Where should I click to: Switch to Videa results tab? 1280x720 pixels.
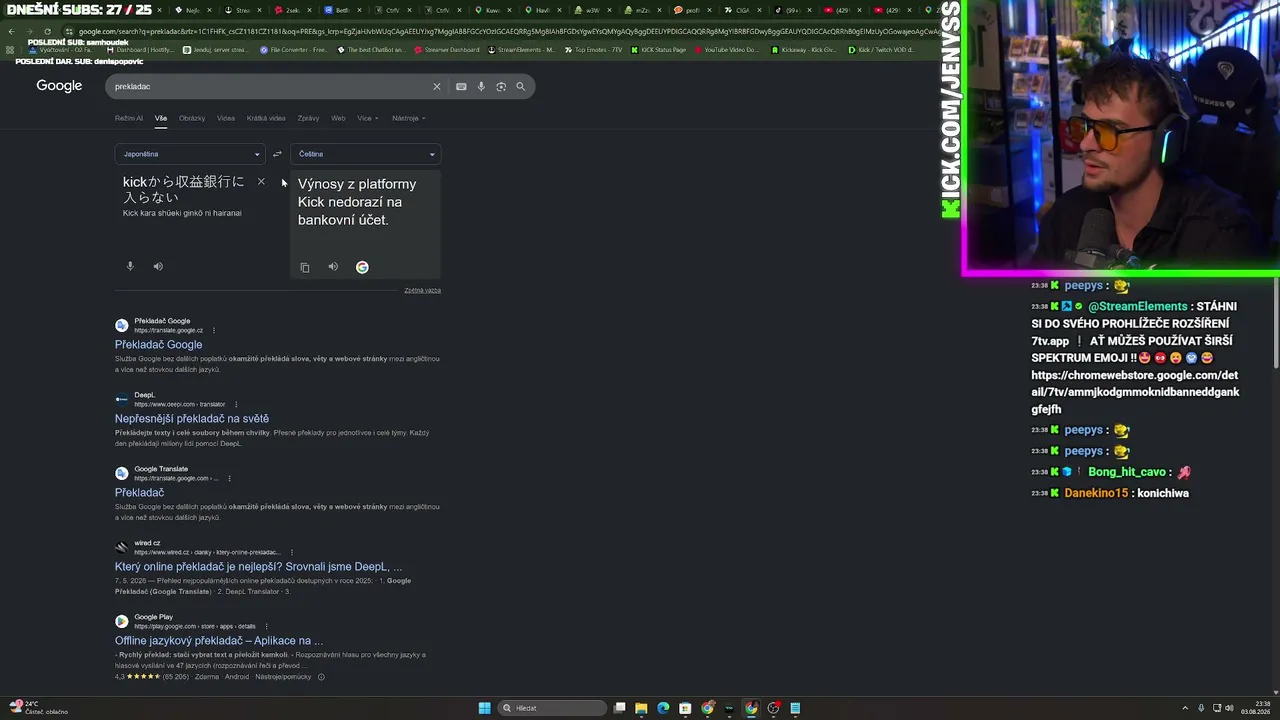(226, 118)
